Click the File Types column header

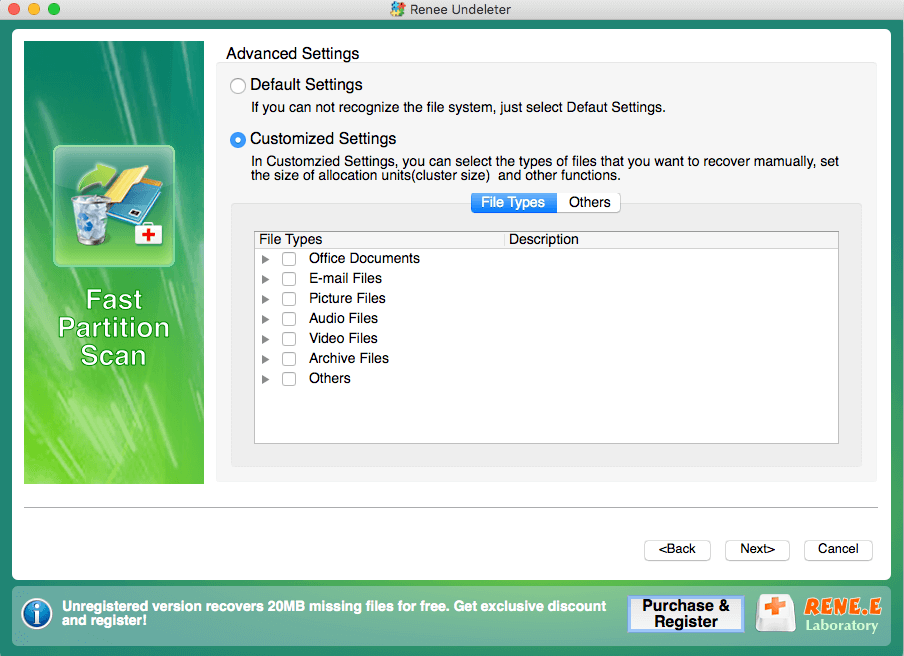point(379,240)
